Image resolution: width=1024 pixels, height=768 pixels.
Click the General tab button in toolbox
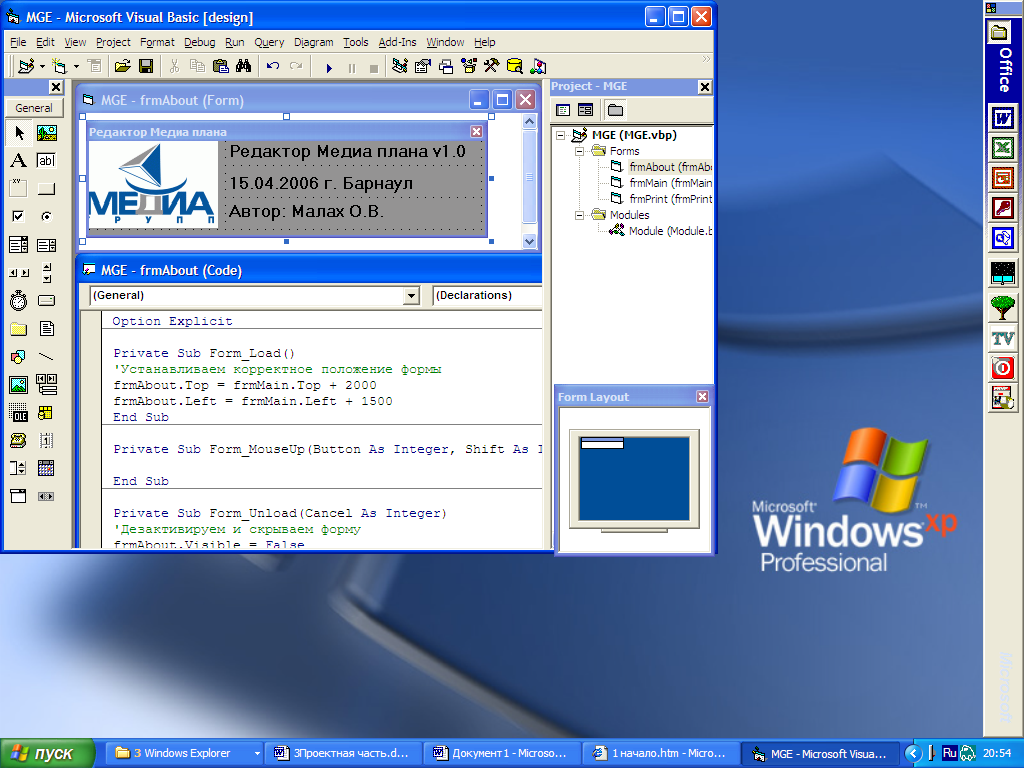(x=34, y=108)
